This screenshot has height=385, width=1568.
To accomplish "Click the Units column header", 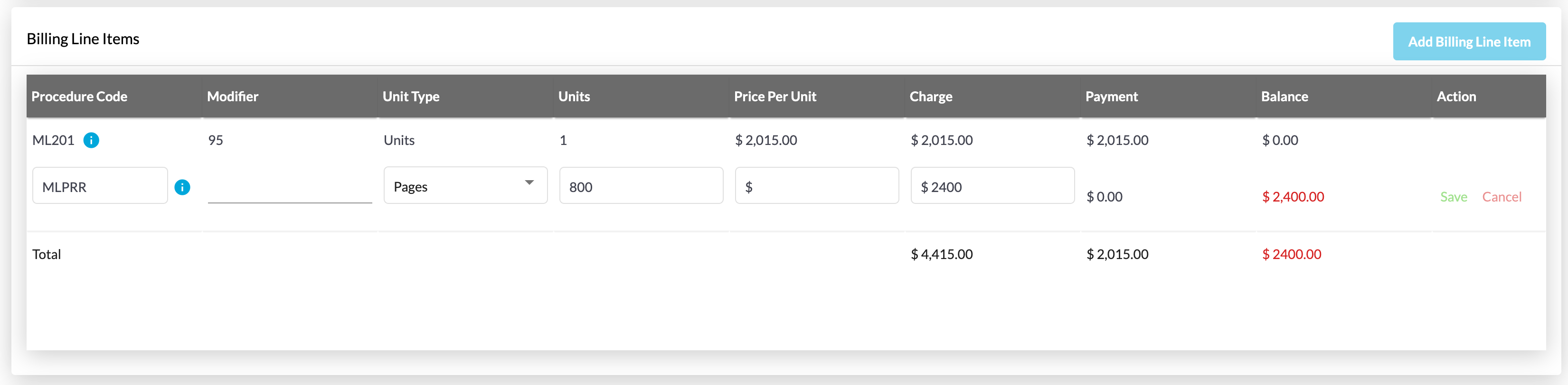I will [x=574, y=96].
